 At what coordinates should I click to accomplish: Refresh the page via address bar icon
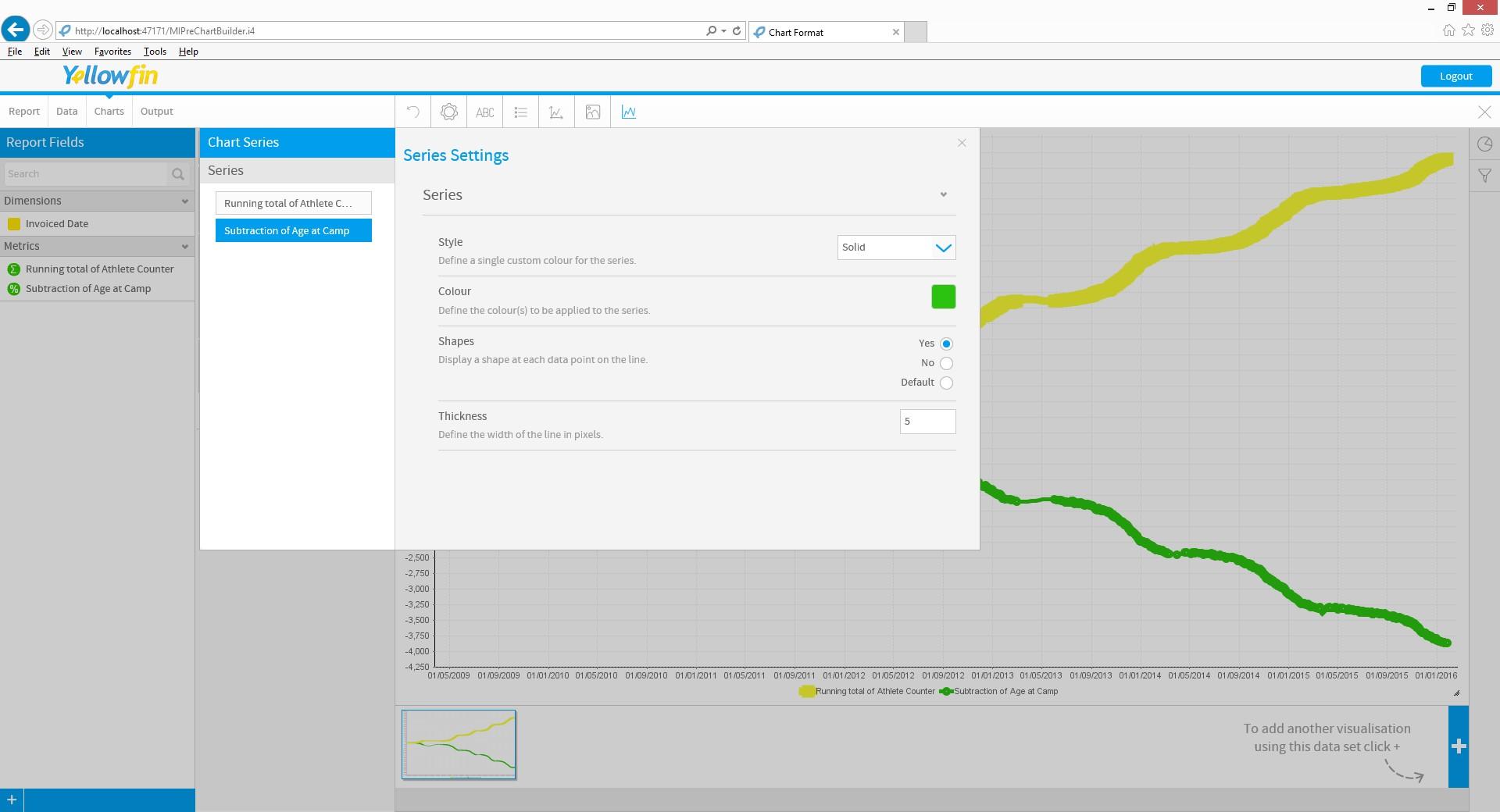(x=736, y=31)
